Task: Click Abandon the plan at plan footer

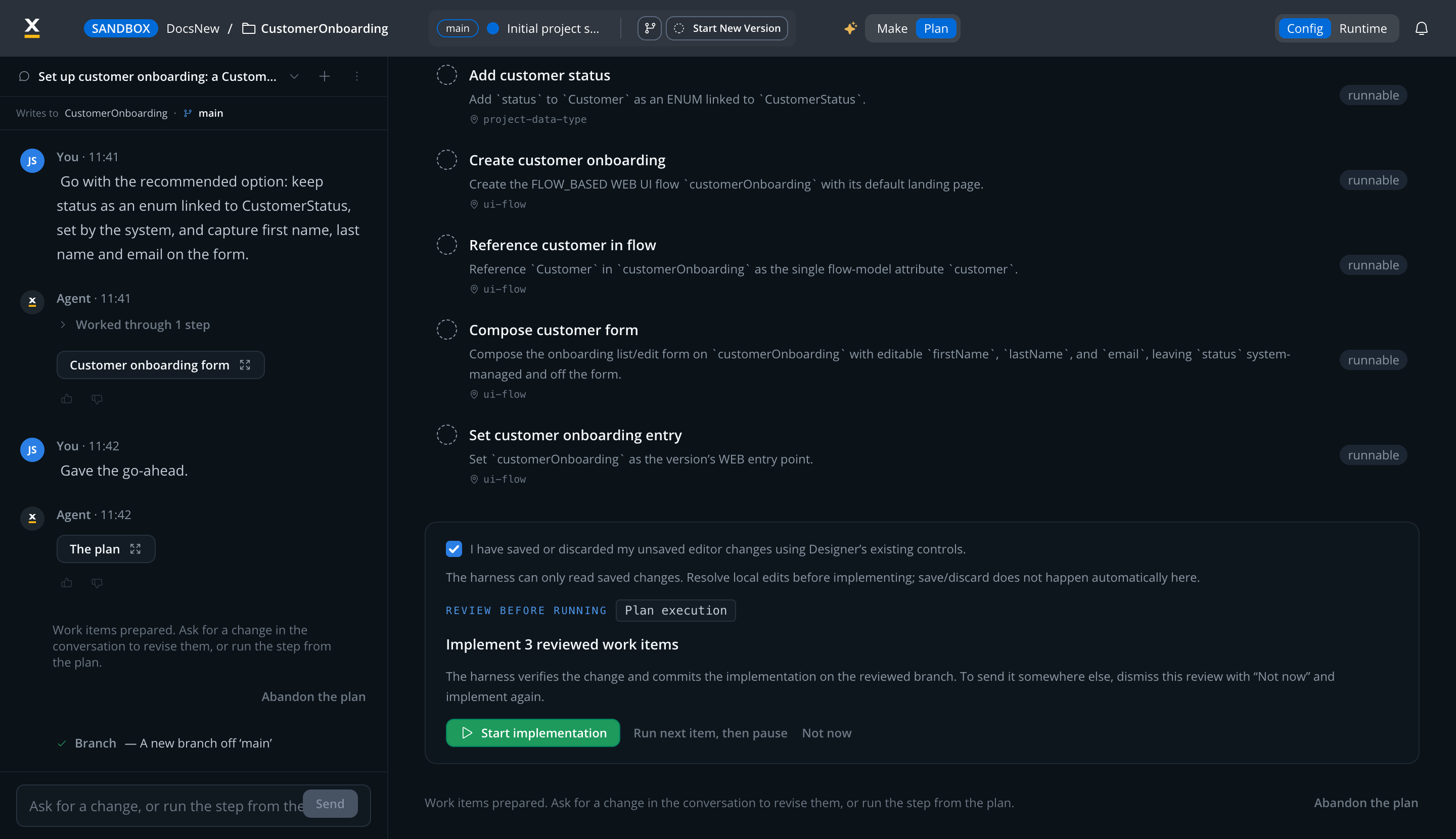Action: 1366,802
